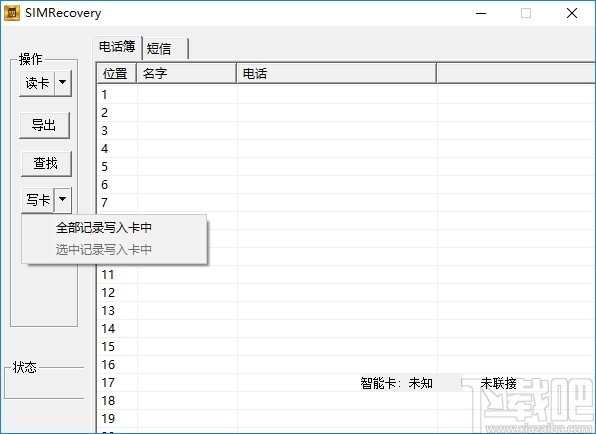The height and width of the screenshot is (434, 596).
Task: Switch to the 短信 tab
Action: pos(165,49)
